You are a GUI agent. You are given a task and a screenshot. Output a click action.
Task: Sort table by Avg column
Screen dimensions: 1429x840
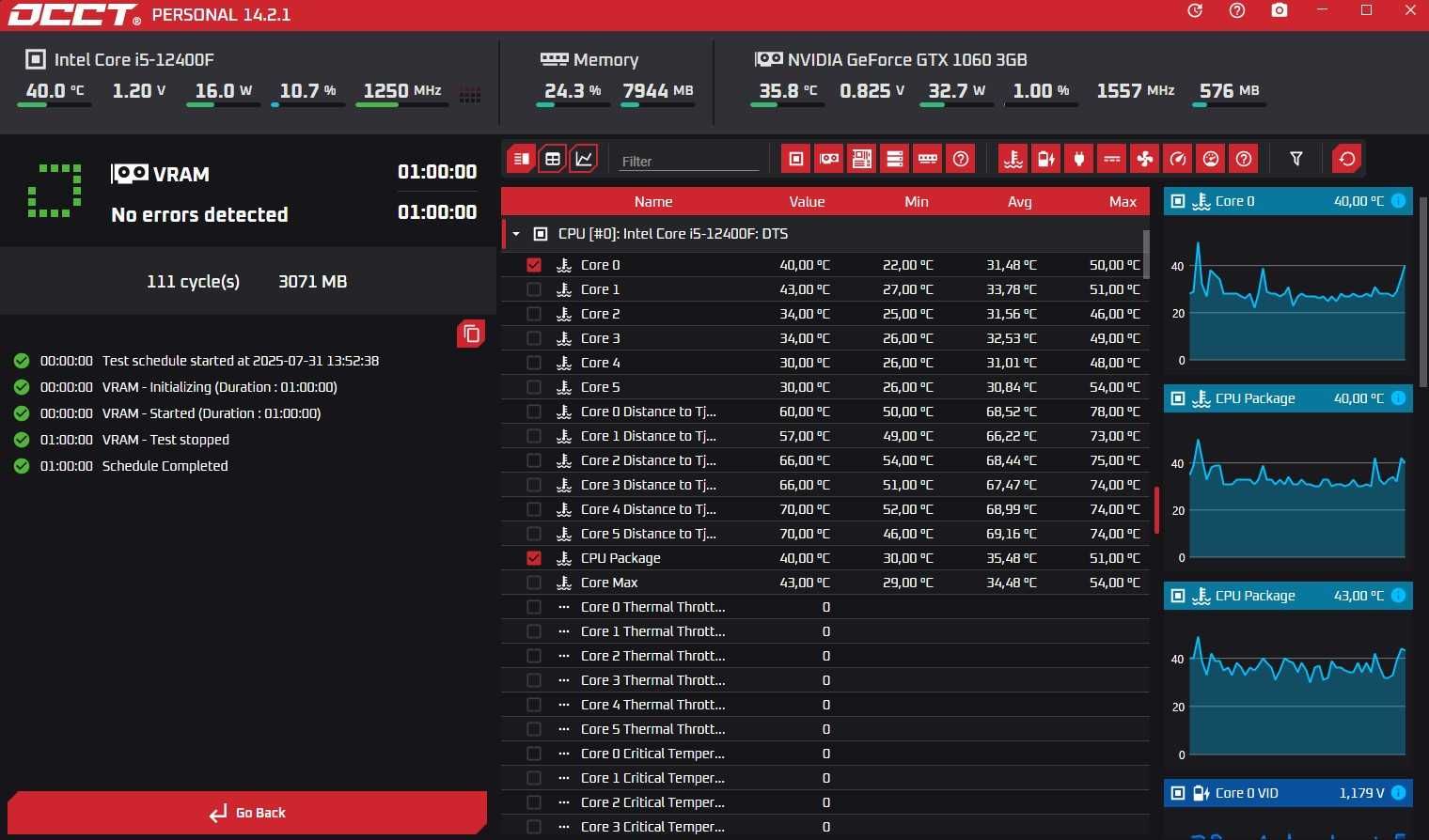(x=1020, y=202)
